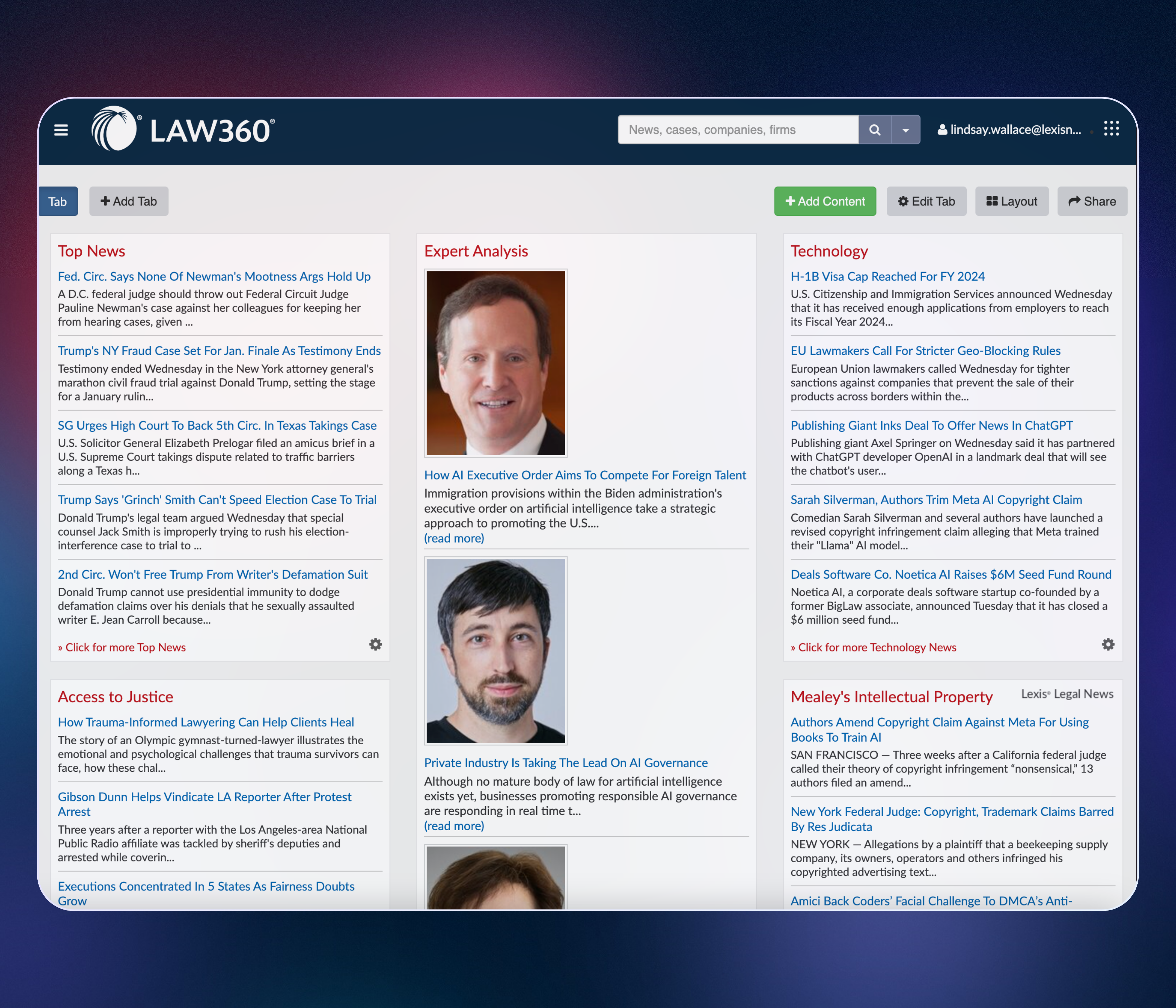Open the Expert Analysis section heading

[x=476, y=251]
